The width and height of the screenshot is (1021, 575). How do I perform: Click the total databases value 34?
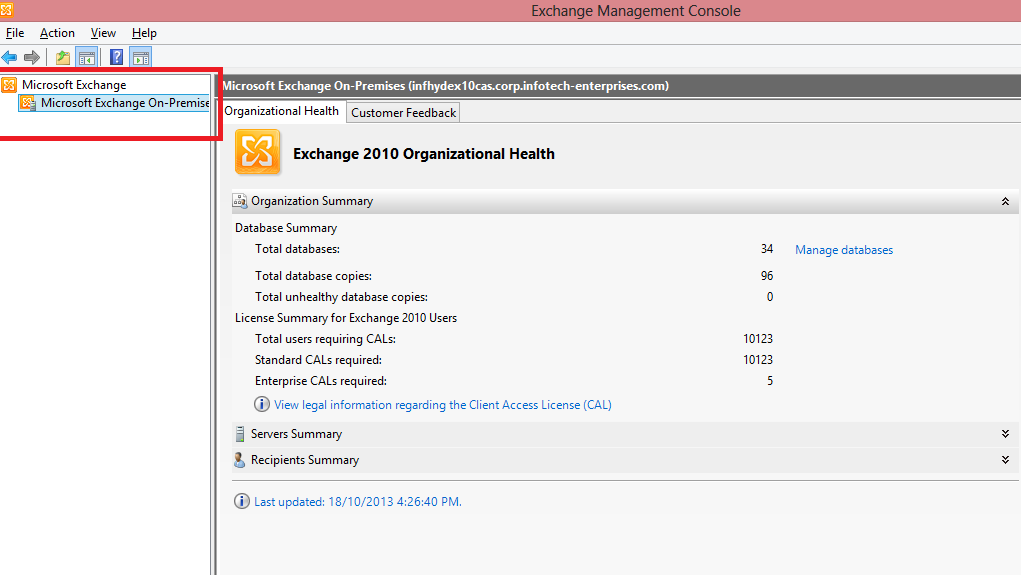(x=766, y=249)
